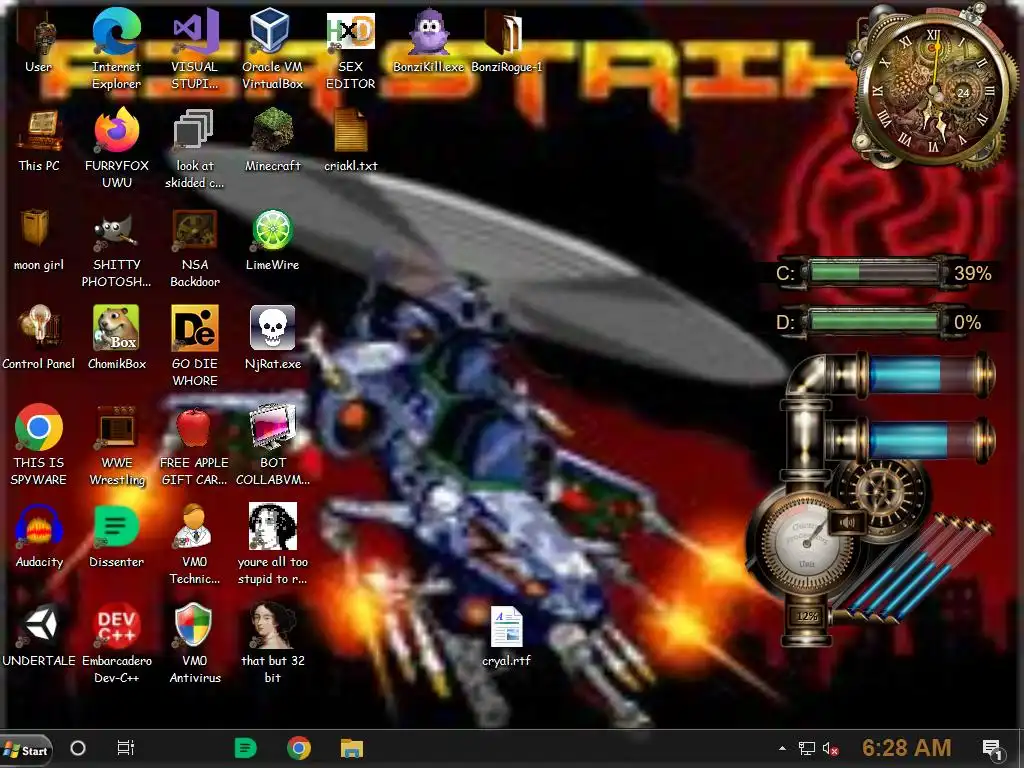Screen dimensions: 1024x768
Task: Open the notification center icon
Action: point(992,750)
